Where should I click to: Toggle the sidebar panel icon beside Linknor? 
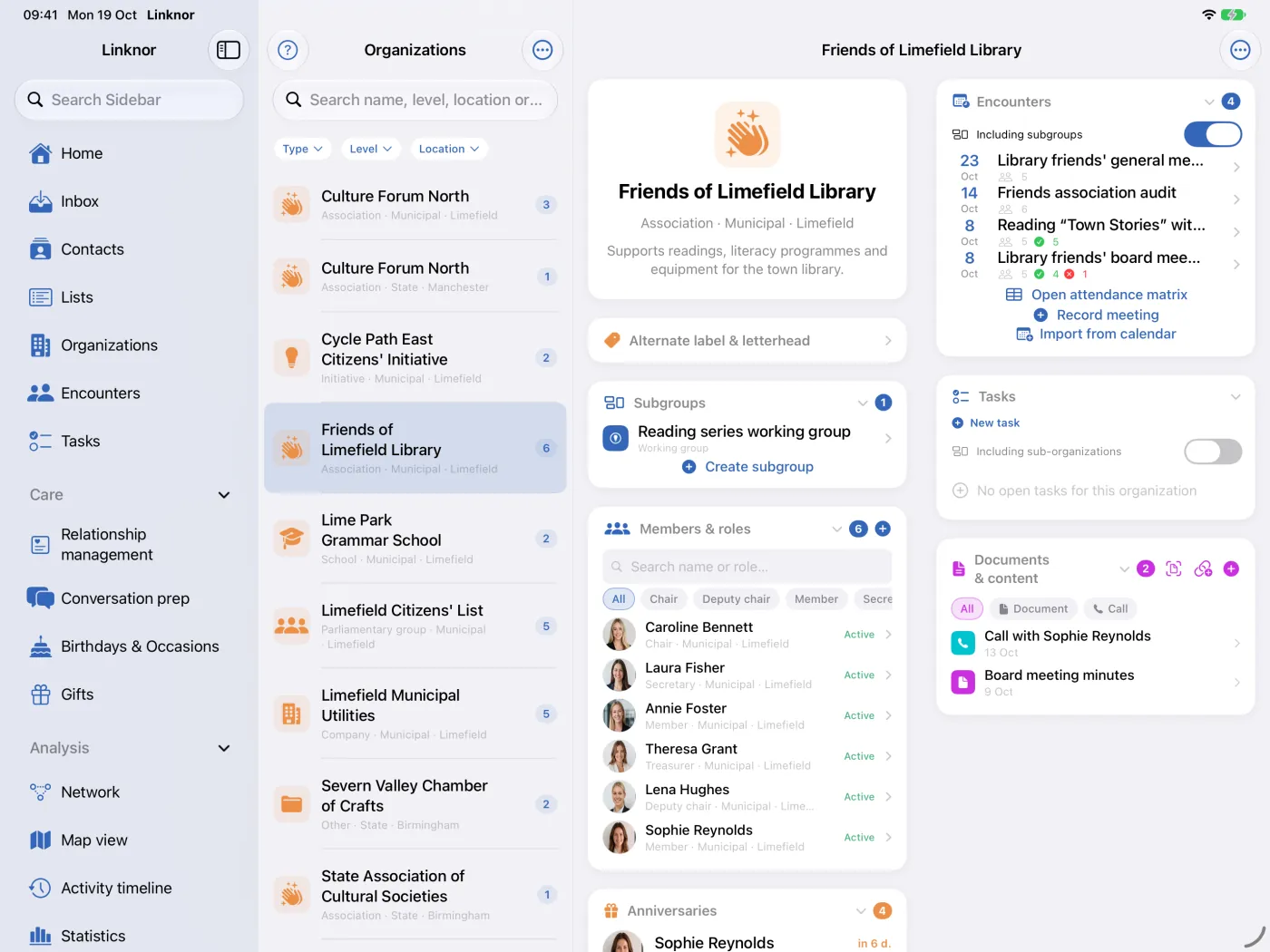229,50
